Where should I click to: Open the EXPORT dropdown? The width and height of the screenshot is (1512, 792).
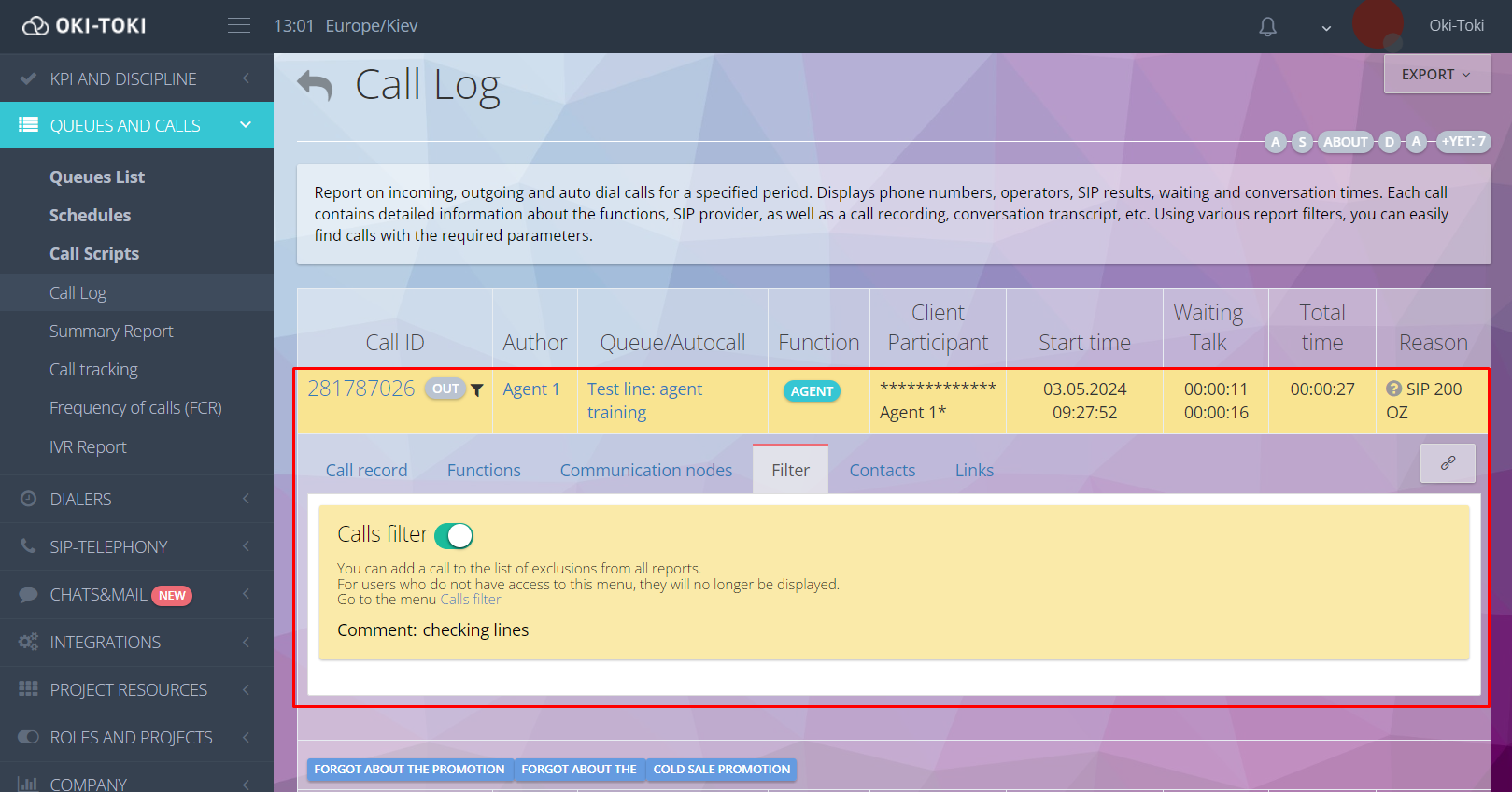1436,75
